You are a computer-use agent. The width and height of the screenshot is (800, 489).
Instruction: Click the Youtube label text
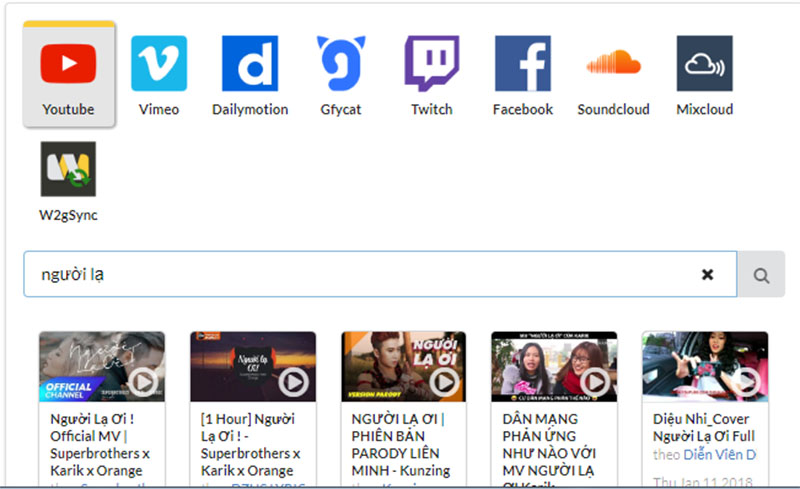68,109
